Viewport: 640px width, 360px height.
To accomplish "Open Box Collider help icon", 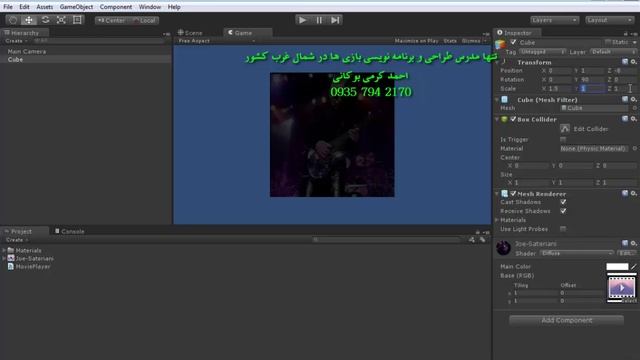I will (625, 119).
